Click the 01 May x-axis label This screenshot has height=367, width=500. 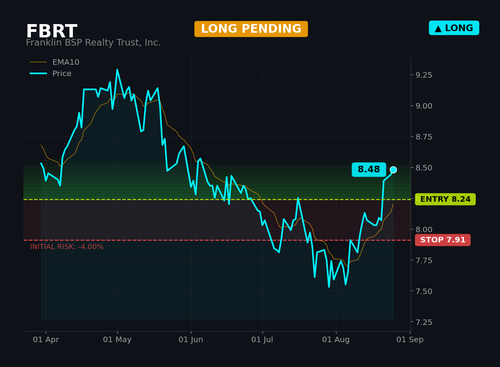pos(117,339)
